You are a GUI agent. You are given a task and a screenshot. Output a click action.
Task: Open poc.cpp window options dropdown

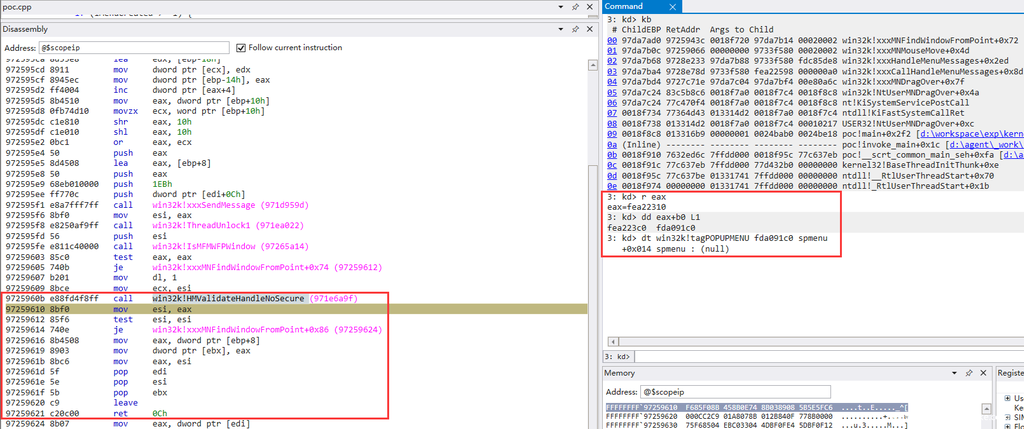559,8
